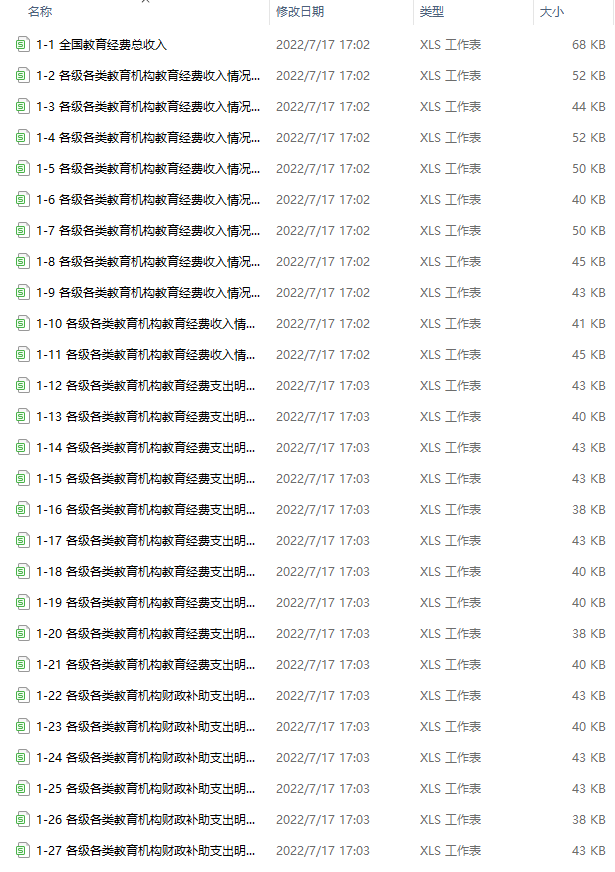Click the file icon beside 1-10
Image resolution: width=615 pixels, height=872 pixels.
[x=22, y=324]
